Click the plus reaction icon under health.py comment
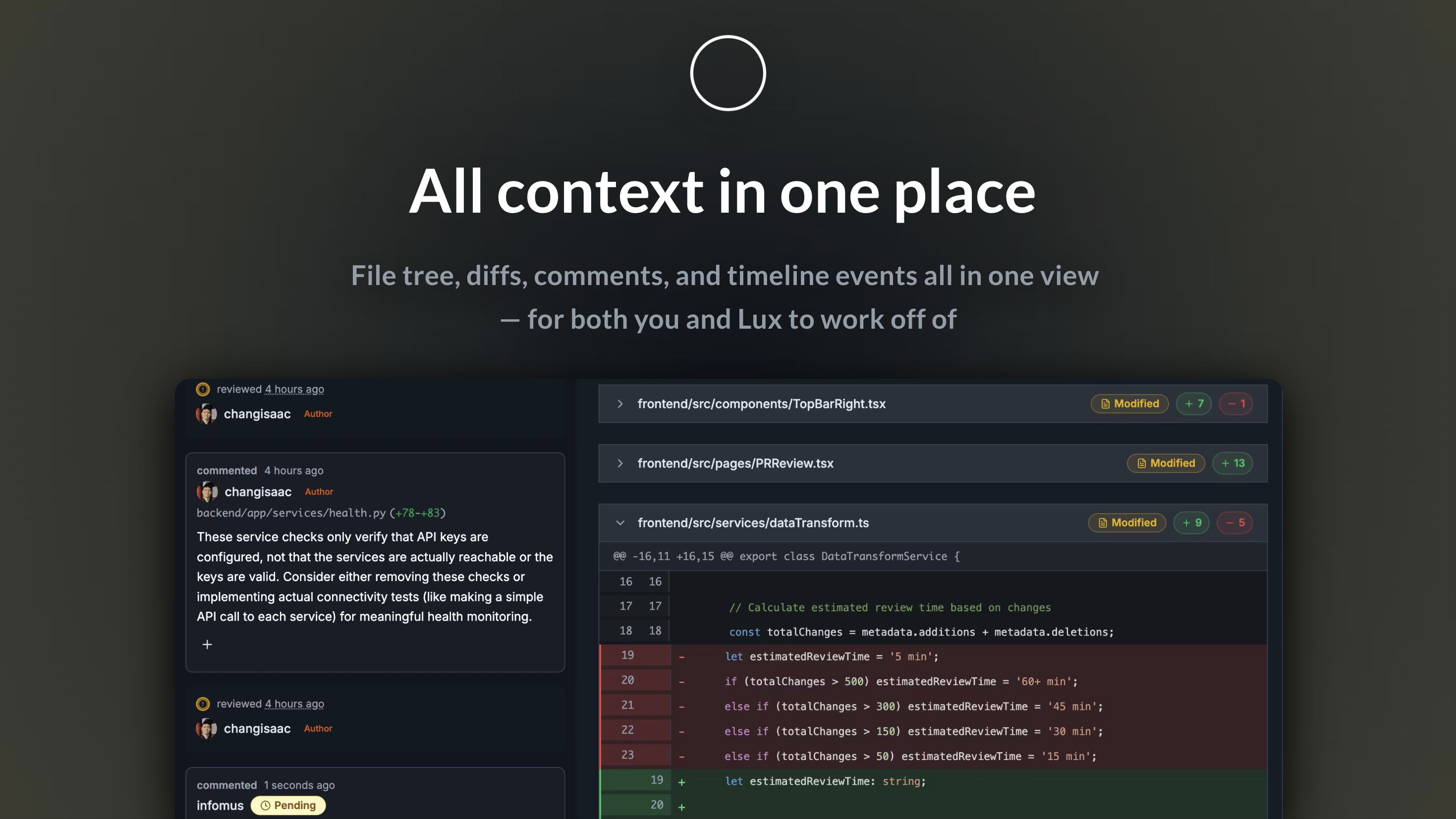Image resolution: width=1456 pixels, height=819 pixels. click(x=207, y=644)
